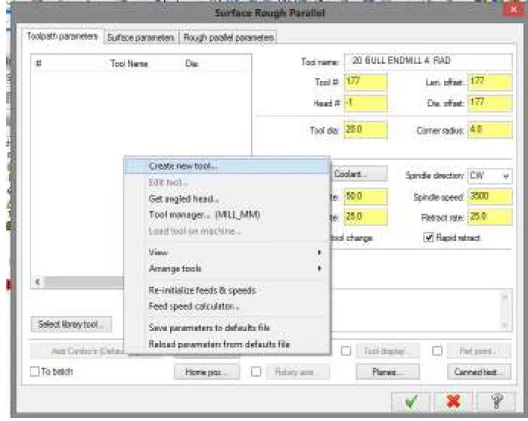Screen dimensions: 528x421
Task: Switch to Toolpath parameters tab
Action: tap(62, 36)
